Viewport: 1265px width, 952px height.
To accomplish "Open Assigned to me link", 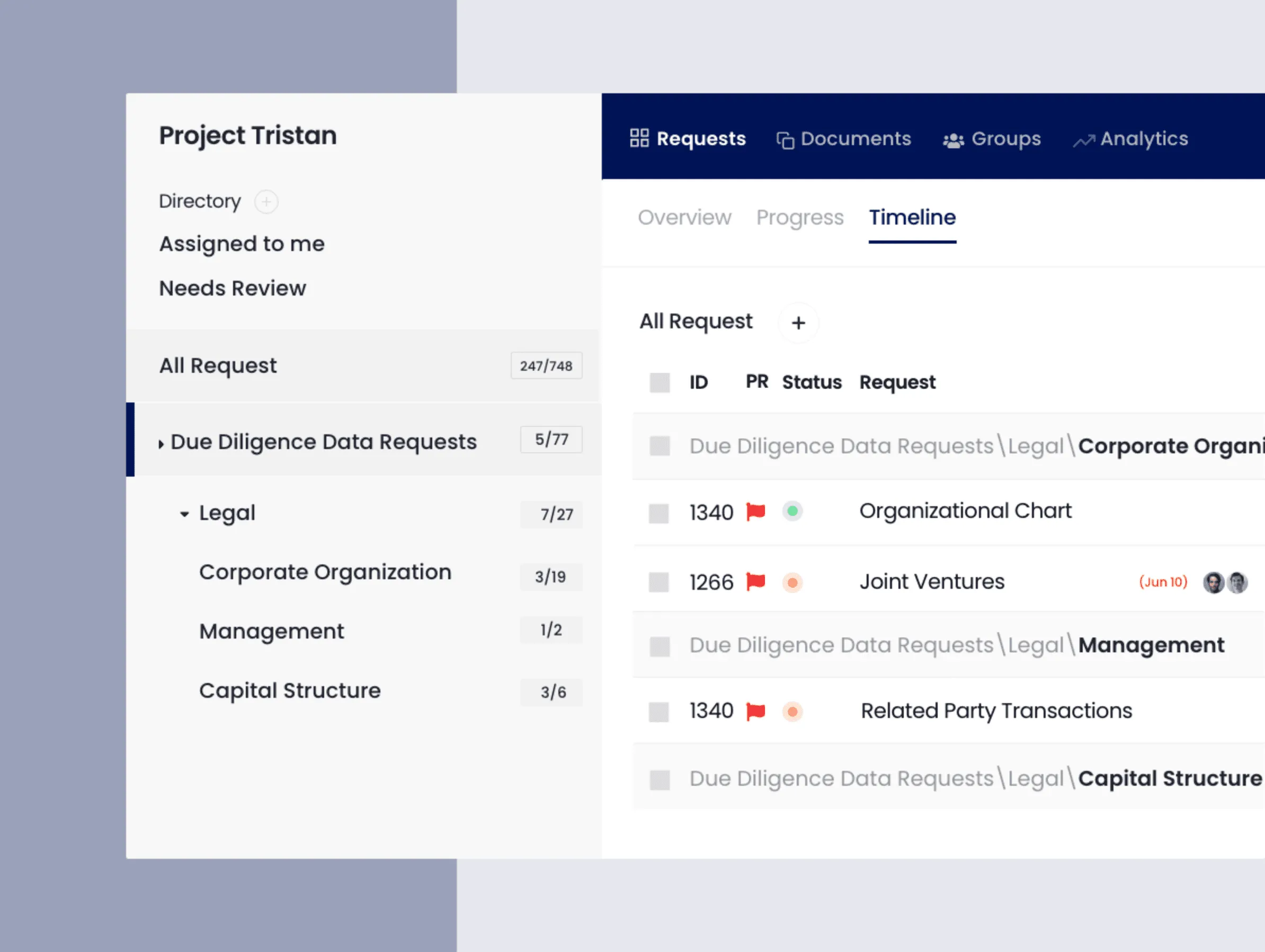I will tap(242, 244).
